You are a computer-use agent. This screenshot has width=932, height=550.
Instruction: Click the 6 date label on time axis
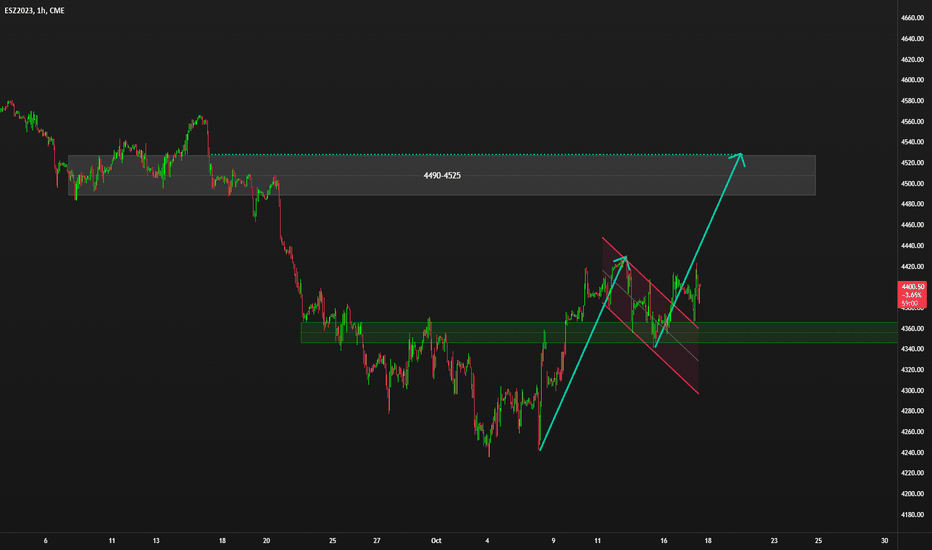coord(46,540)
